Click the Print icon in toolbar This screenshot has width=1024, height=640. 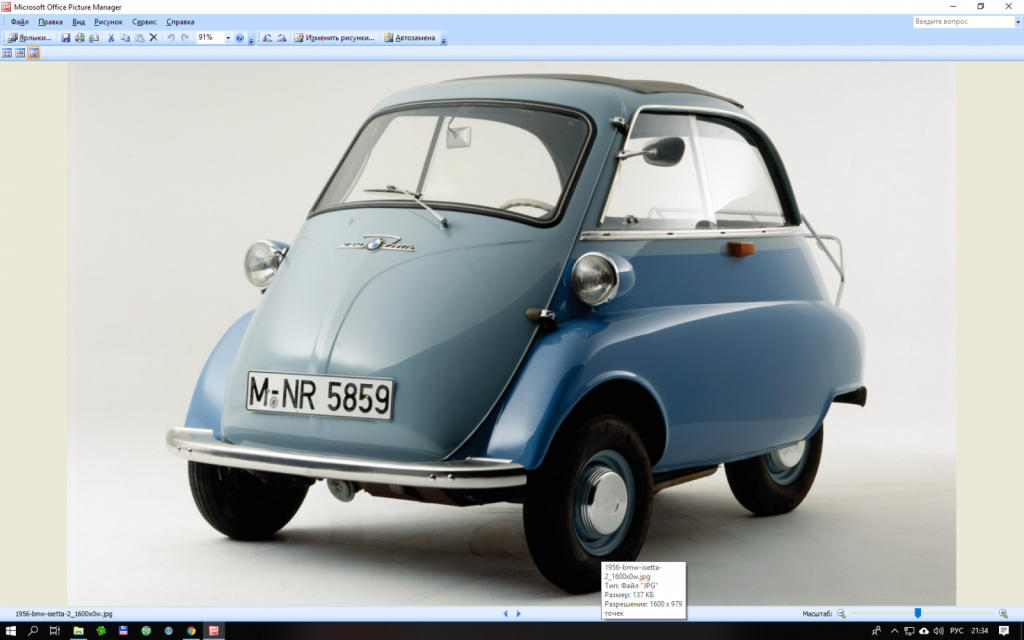(x=80, y=38)
